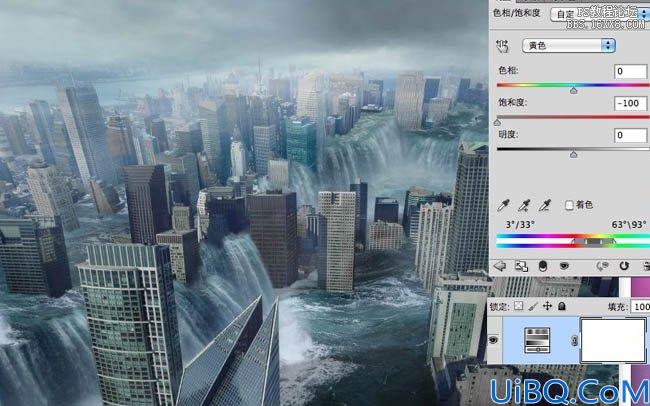Open the 自定 preset dropdown
This screenshot has height=406, width=650.
click(599, 15)
